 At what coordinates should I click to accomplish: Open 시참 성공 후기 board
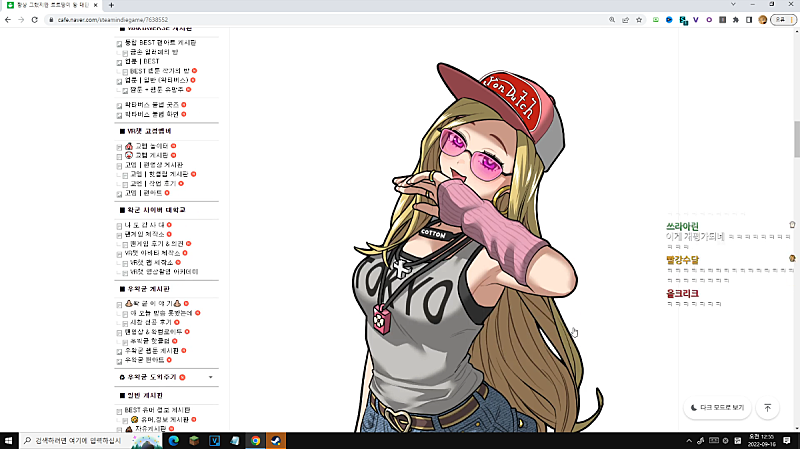coord(151,322)
